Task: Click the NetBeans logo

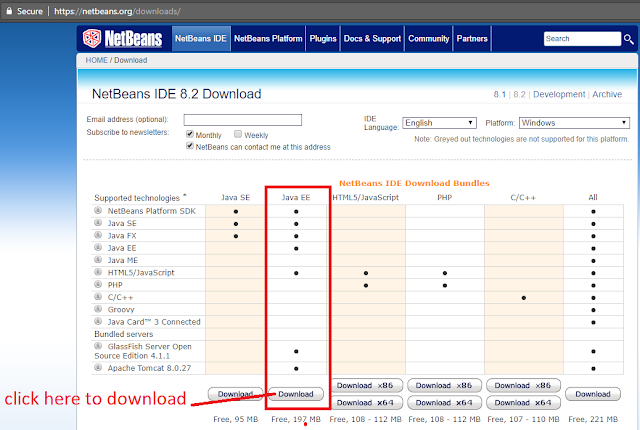Action: point(122,39)
